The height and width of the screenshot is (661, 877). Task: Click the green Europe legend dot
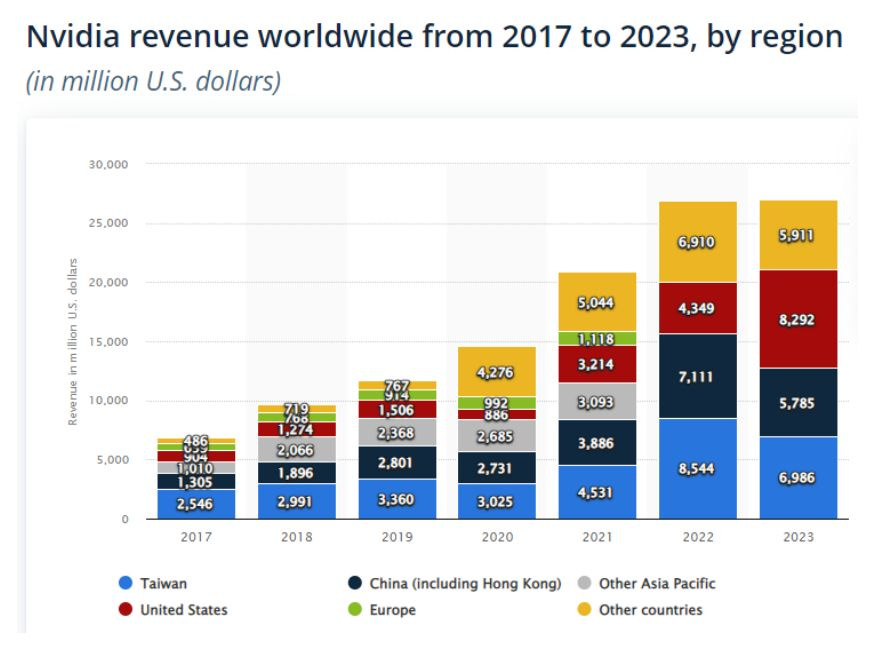(x=355, y=609)
